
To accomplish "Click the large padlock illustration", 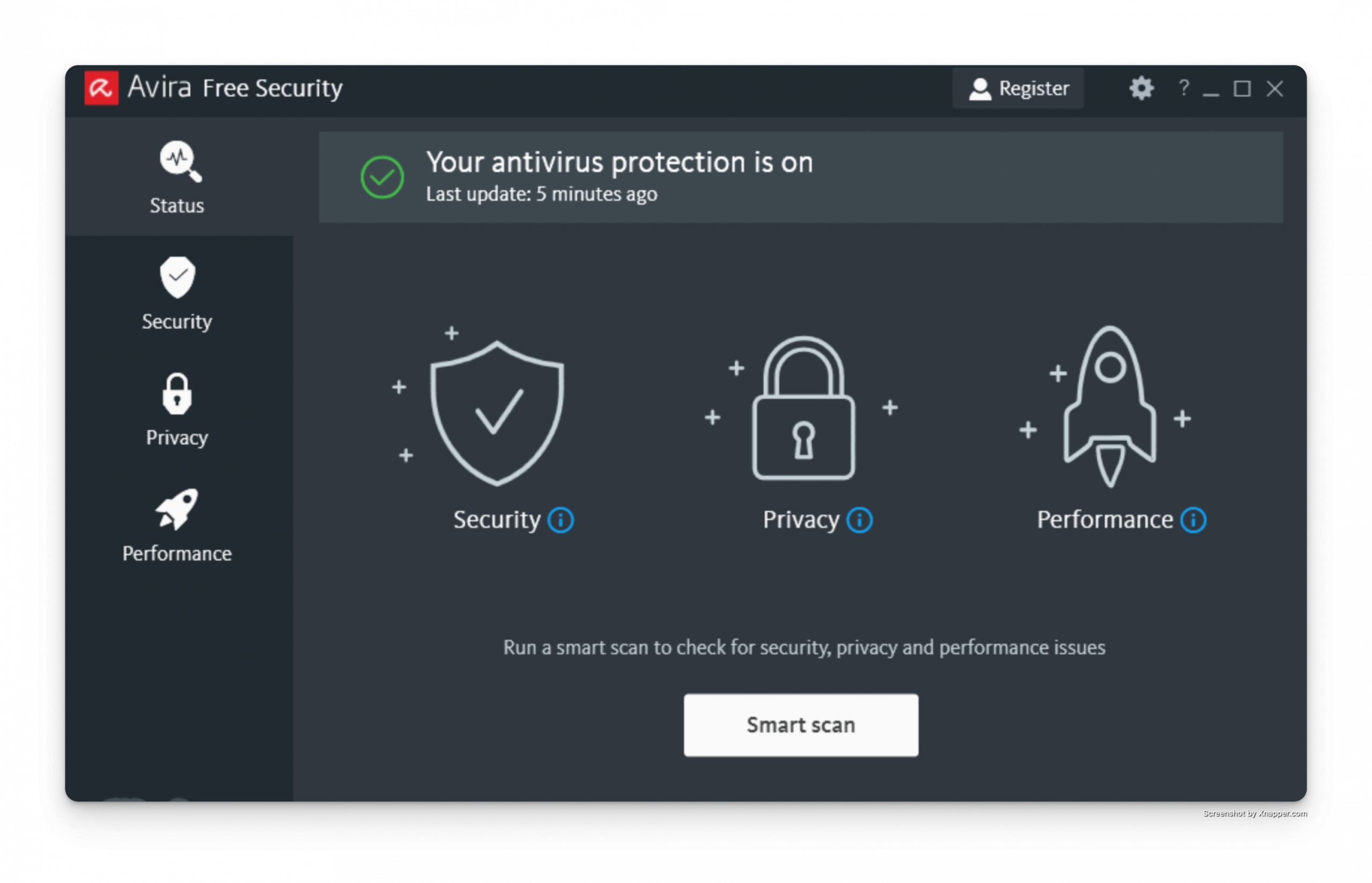I will pos(803,408).
